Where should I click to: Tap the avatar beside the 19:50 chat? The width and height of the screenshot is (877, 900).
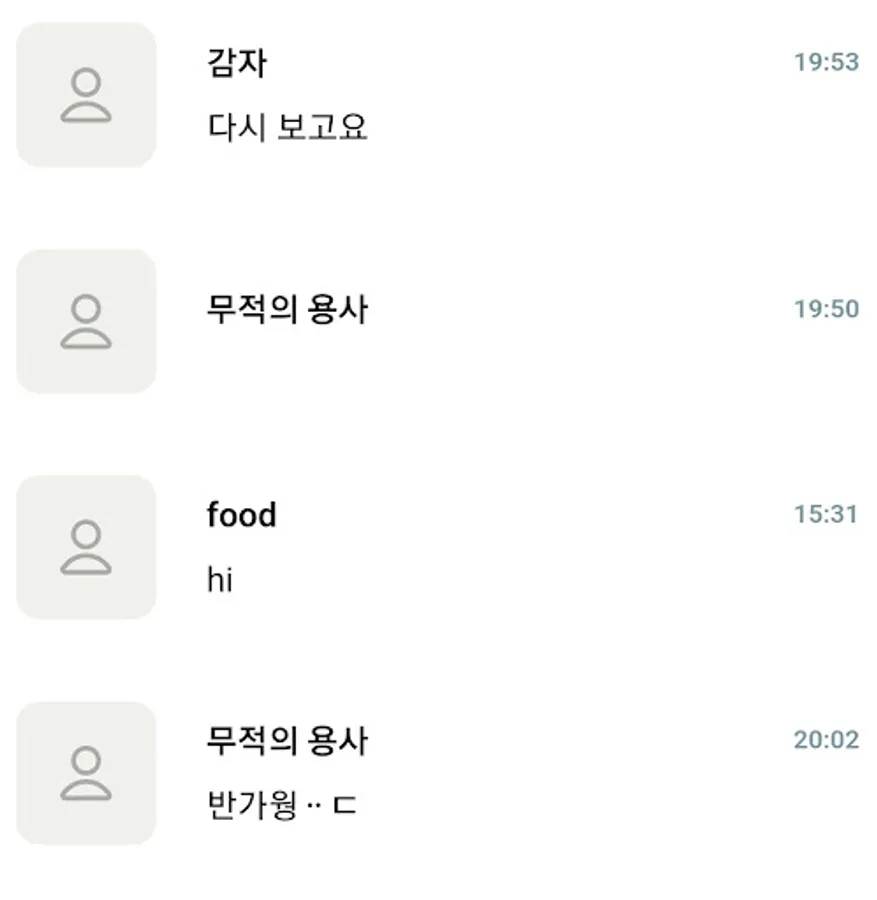point(86,321)
